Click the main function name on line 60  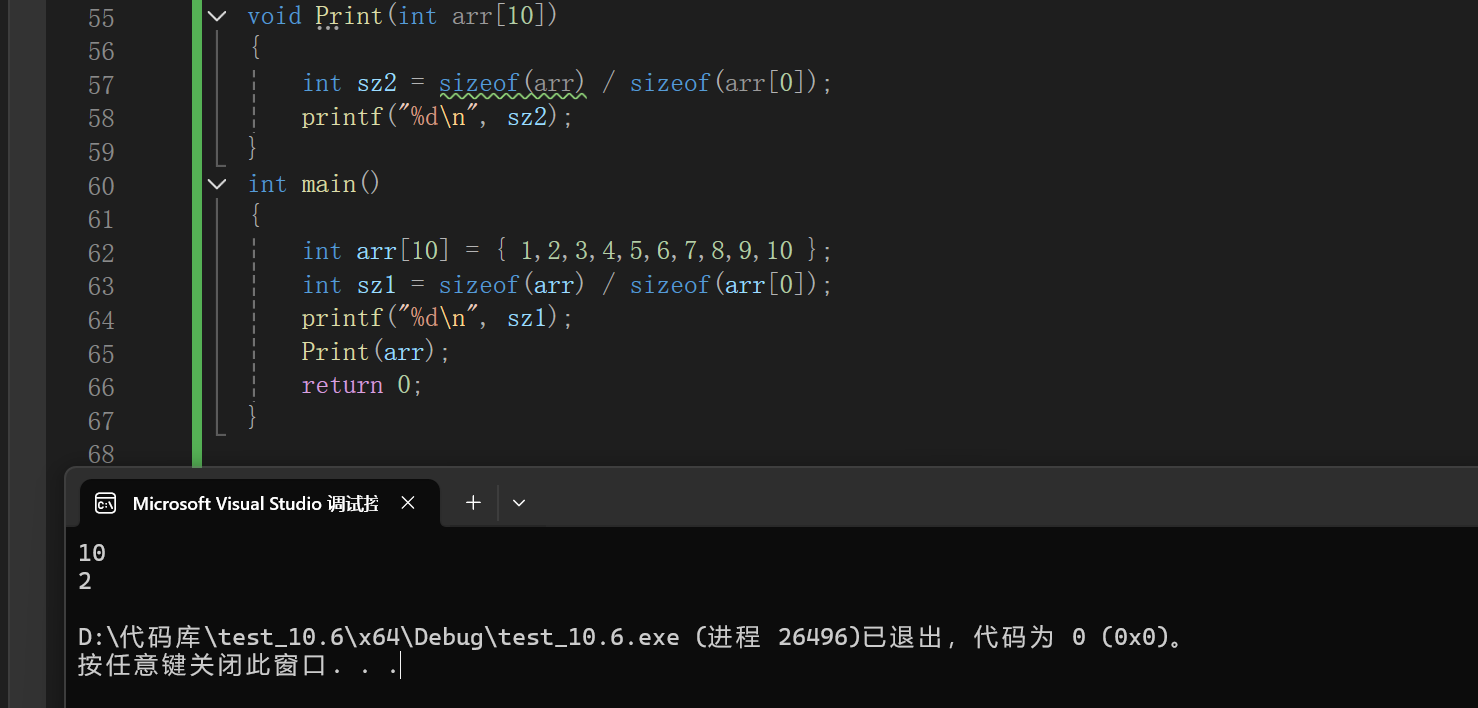328,184
